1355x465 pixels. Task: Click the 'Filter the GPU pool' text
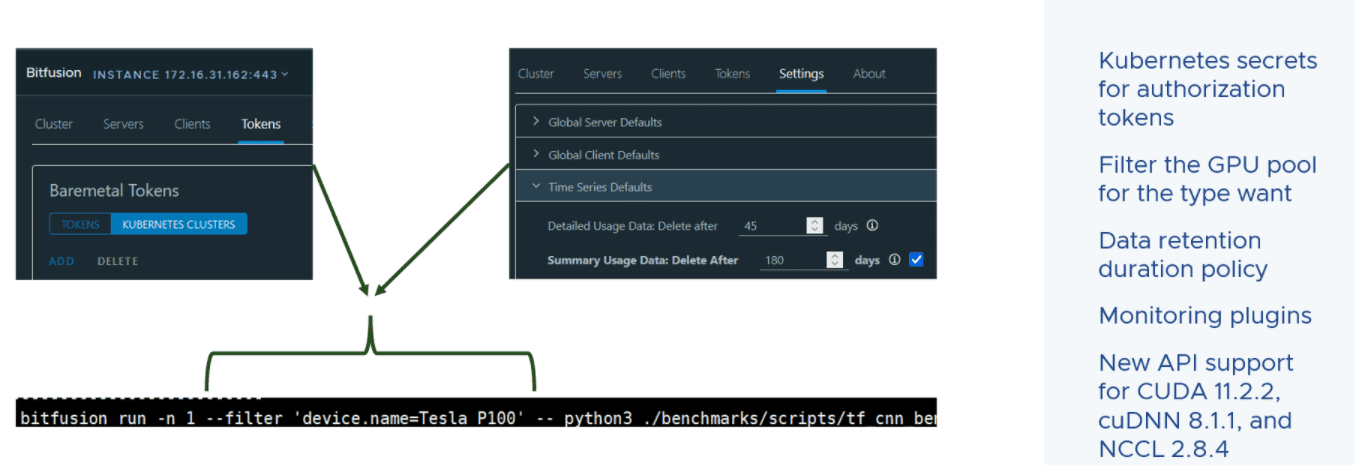click(1207, 179)
